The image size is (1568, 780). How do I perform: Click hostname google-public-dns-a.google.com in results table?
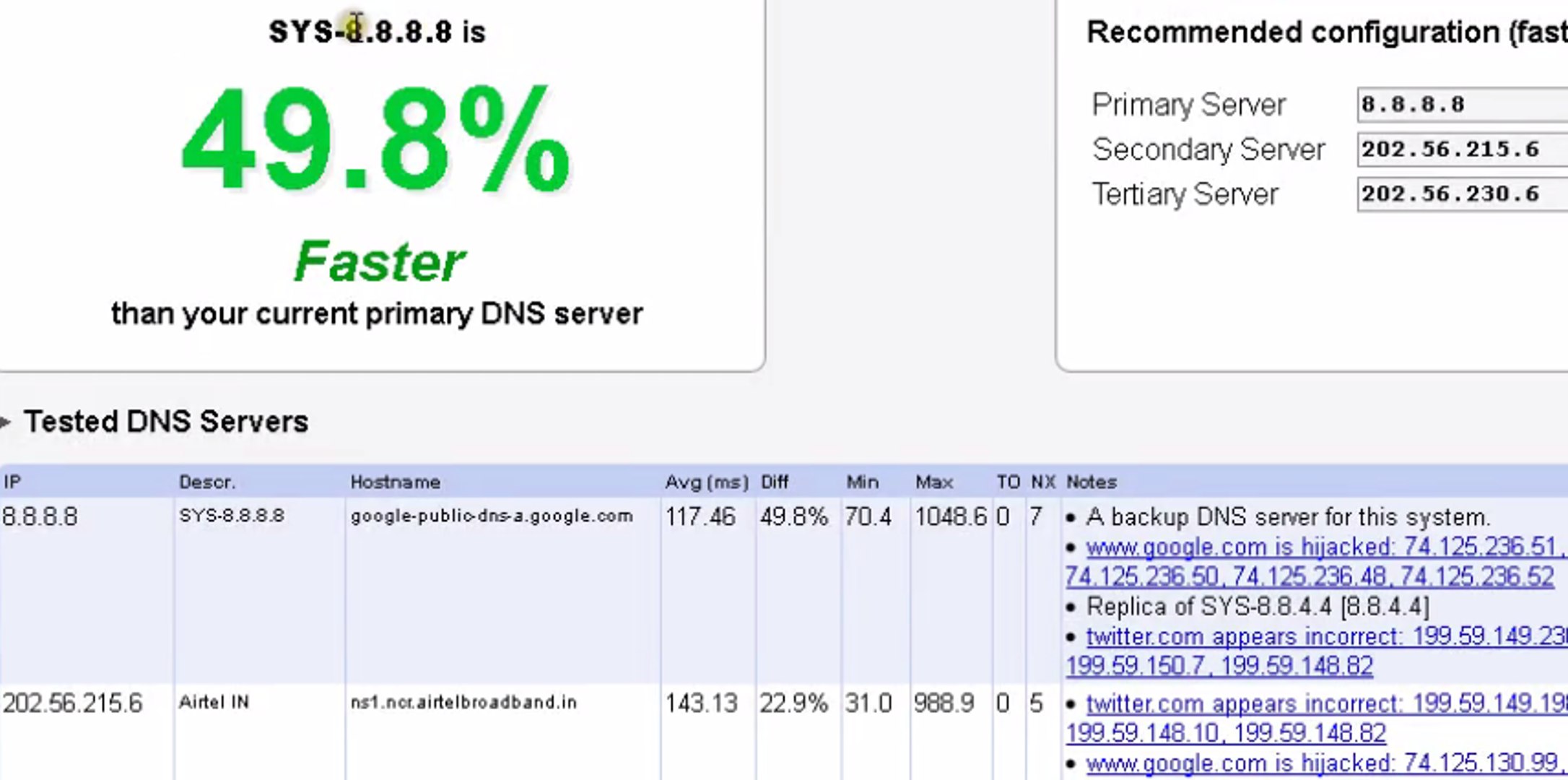492,516
